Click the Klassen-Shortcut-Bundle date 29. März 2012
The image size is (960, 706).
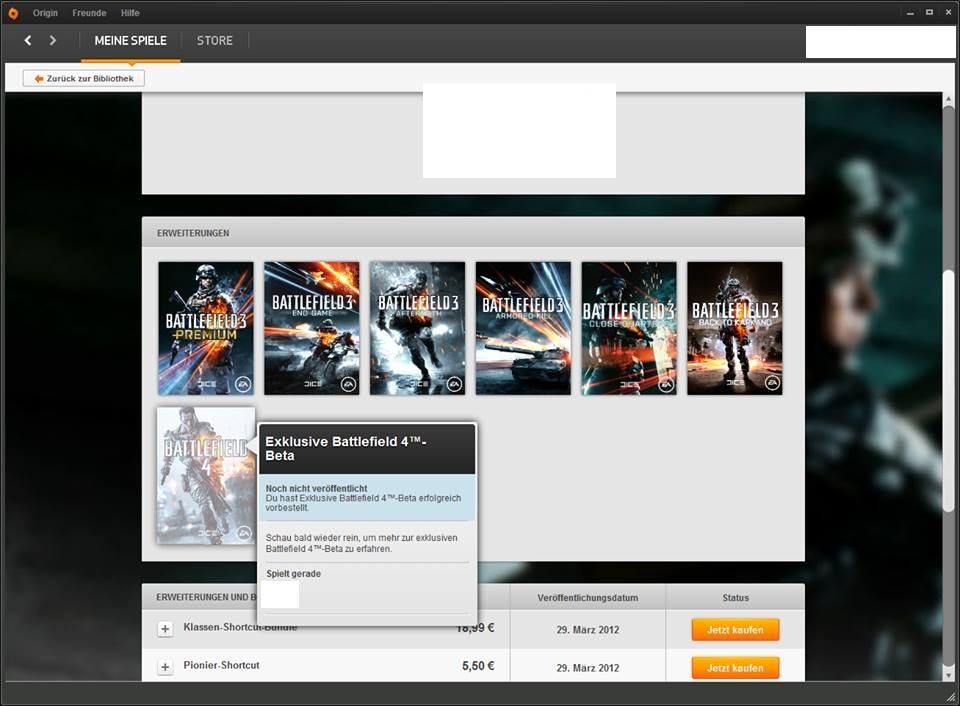coord(588,630)
